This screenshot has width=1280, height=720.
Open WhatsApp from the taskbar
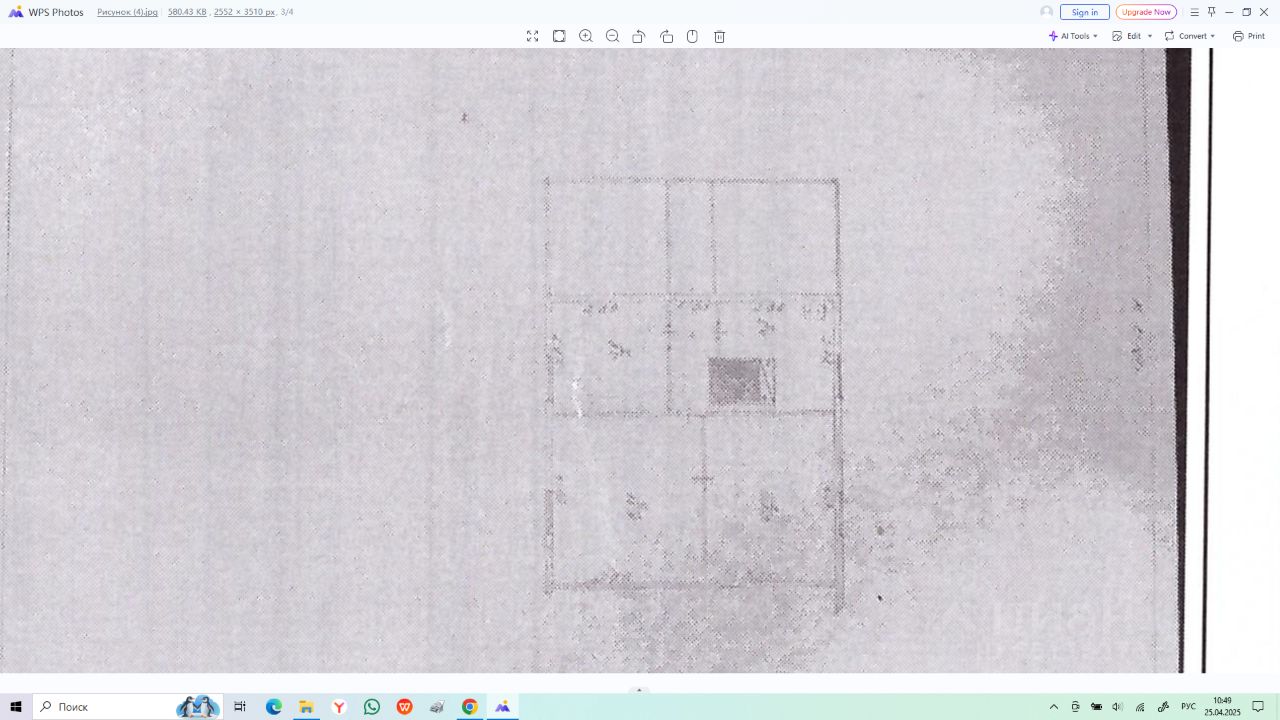(372, 707)
